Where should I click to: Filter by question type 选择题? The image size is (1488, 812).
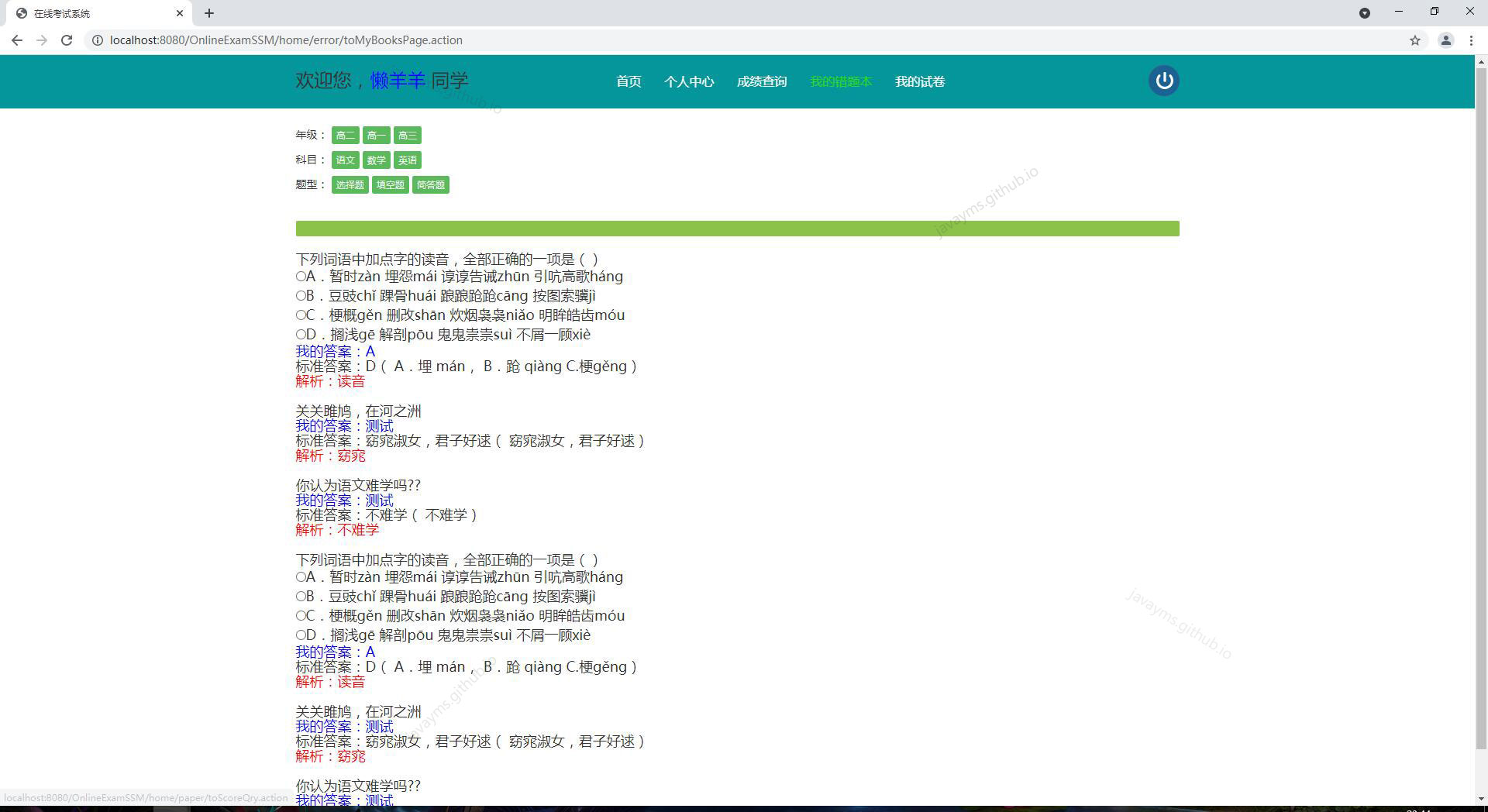(x=350, y=185)
